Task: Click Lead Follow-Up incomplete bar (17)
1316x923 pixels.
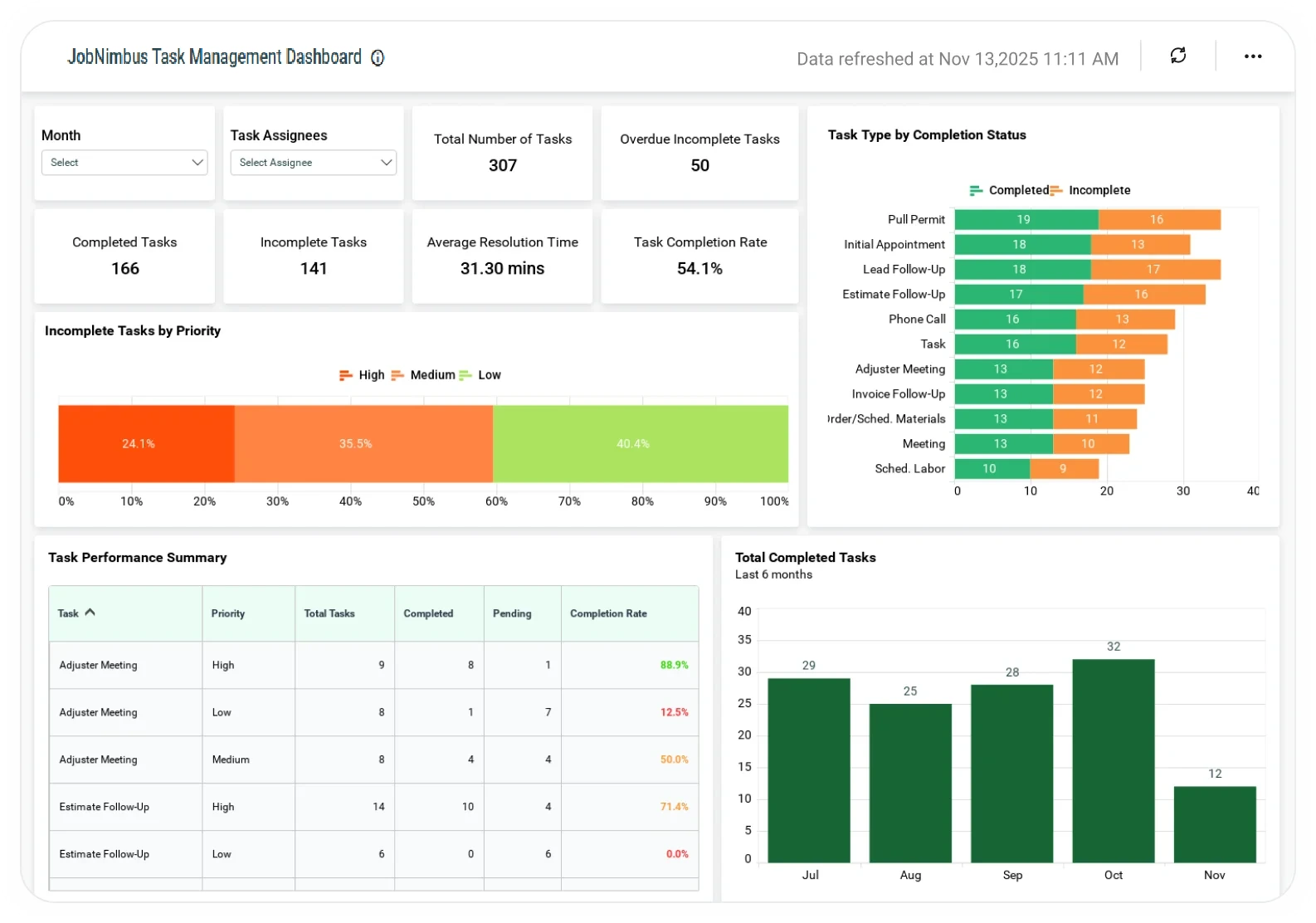Action: point(1156,270)
